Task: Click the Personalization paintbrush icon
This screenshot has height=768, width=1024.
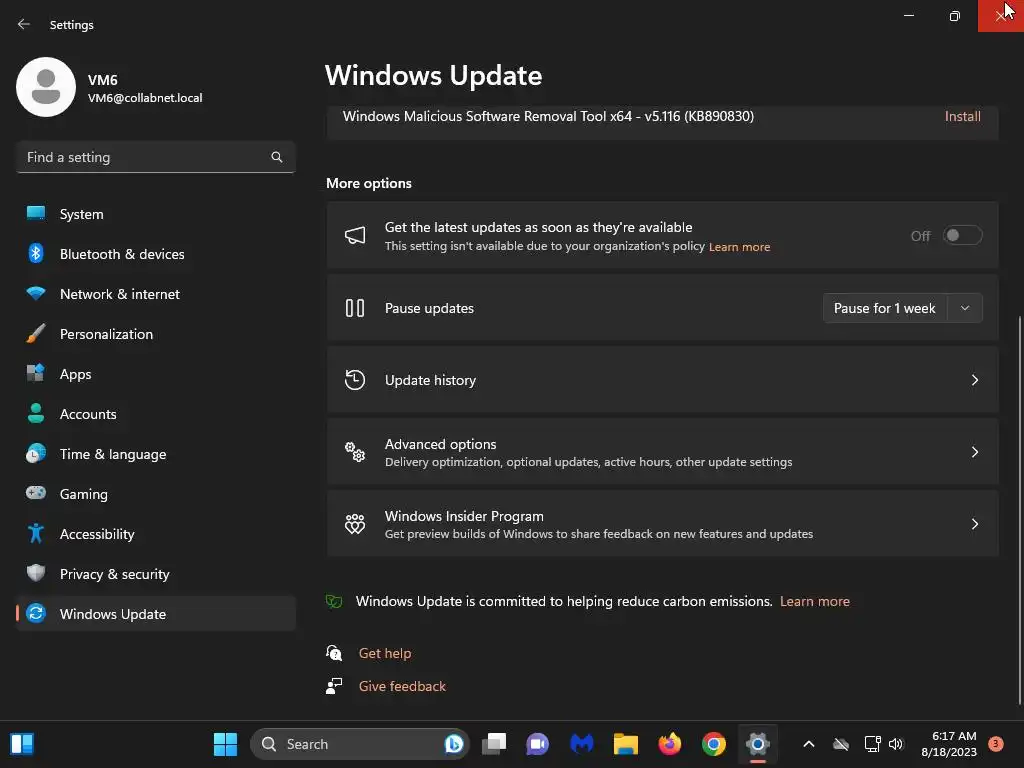Action: pos(36,334)
